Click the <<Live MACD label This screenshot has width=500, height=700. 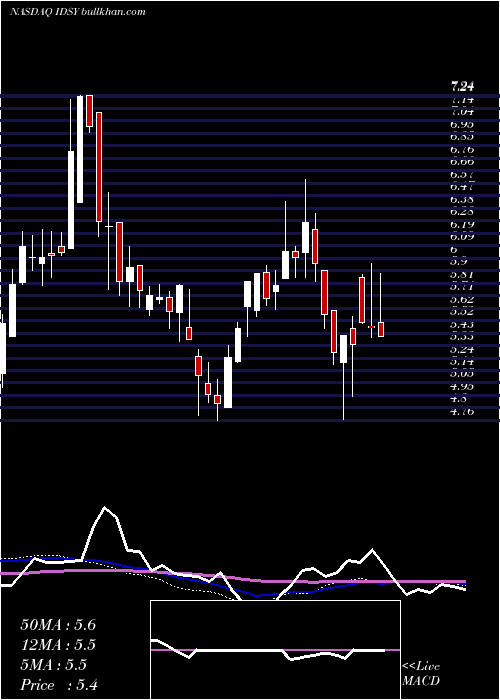421,674
